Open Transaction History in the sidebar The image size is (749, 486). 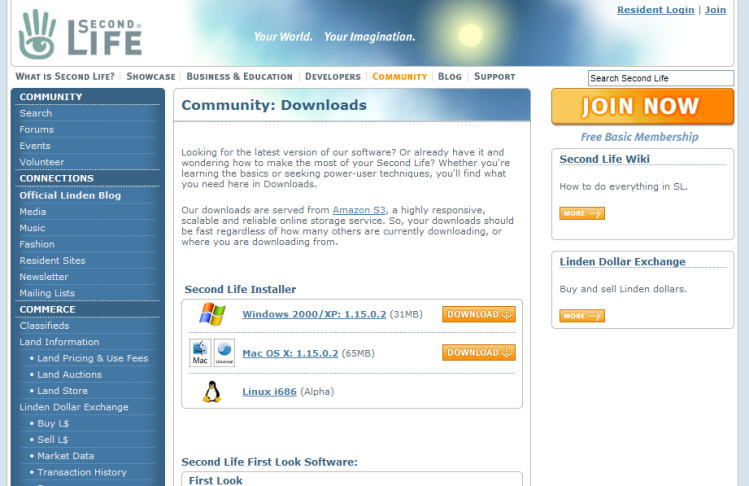(x=82, y=472)
